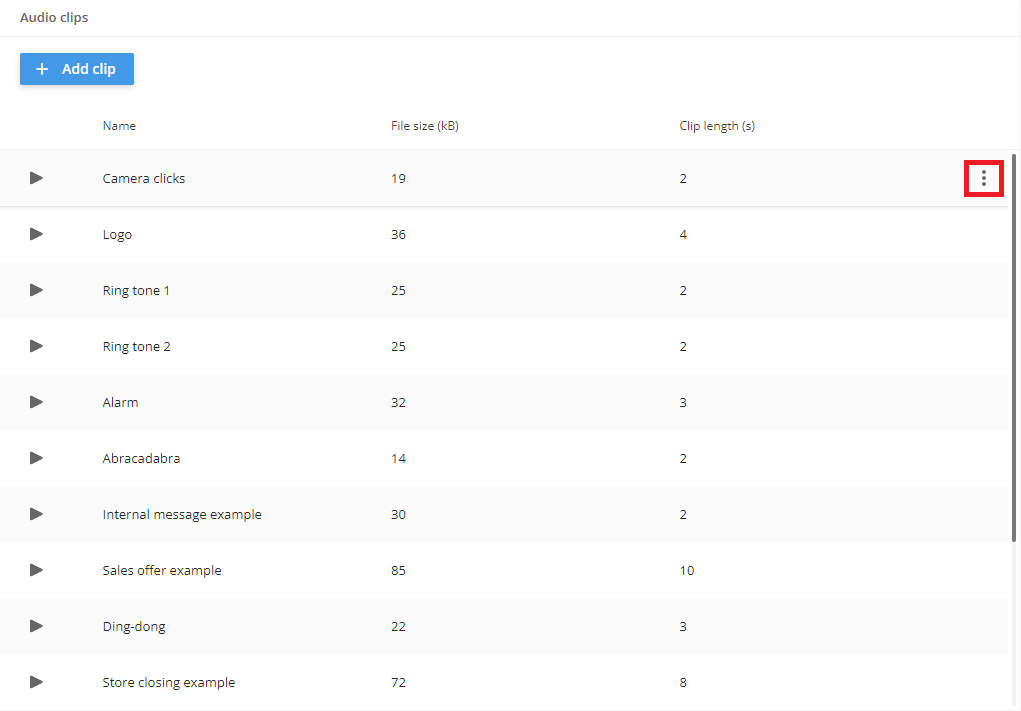Click the Clip length (s) column header
Image resolution: width=1021 pixels, height=711 pixels.
717,126
